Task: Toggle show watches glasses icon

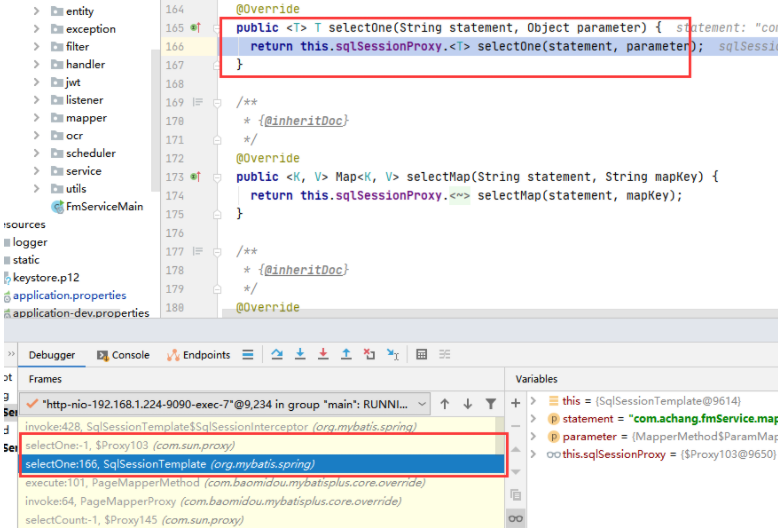Action: [516, 519]
